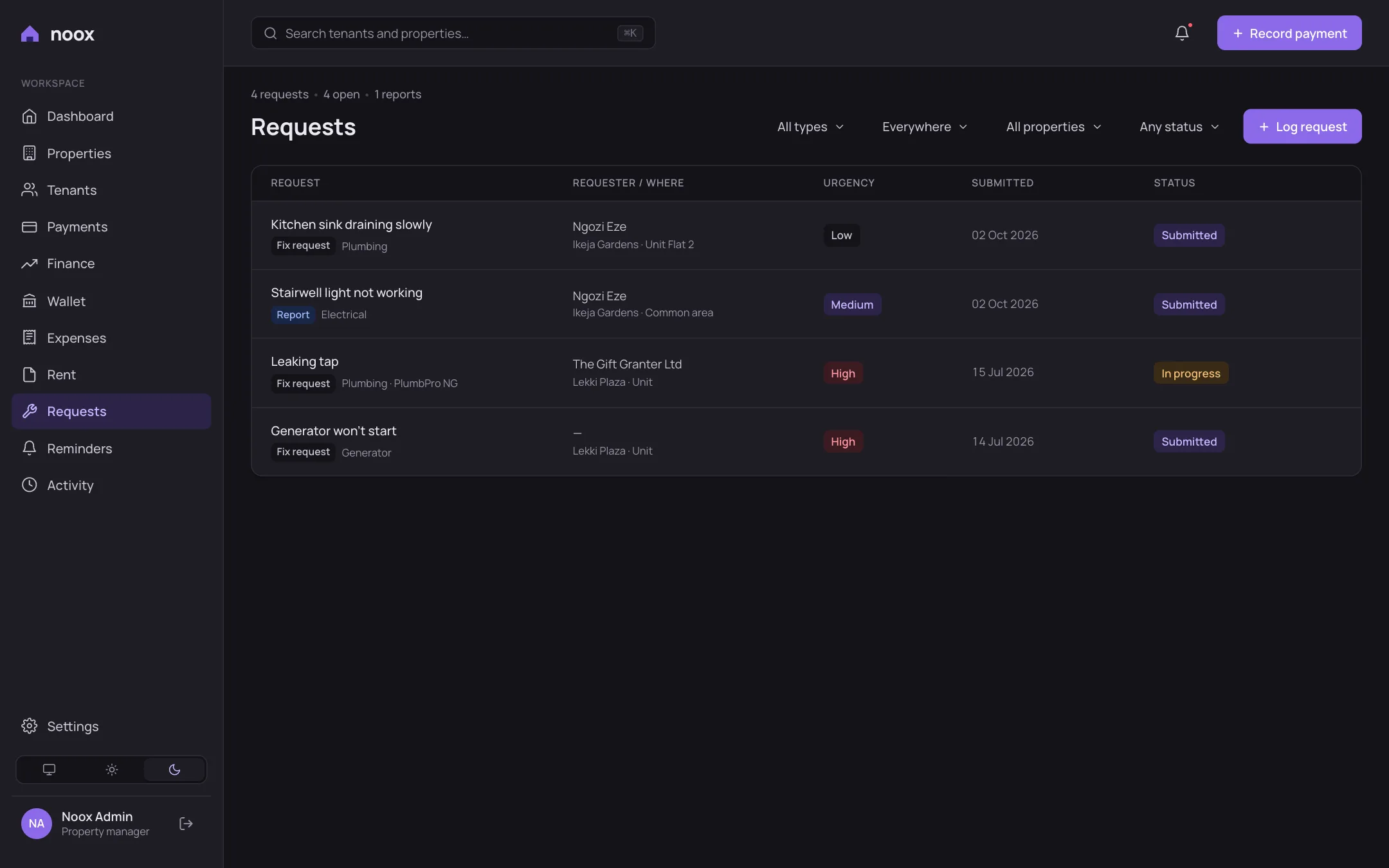Open the All types filter dropdown
Screen dimensions: 1389x868
click(810, 127)
